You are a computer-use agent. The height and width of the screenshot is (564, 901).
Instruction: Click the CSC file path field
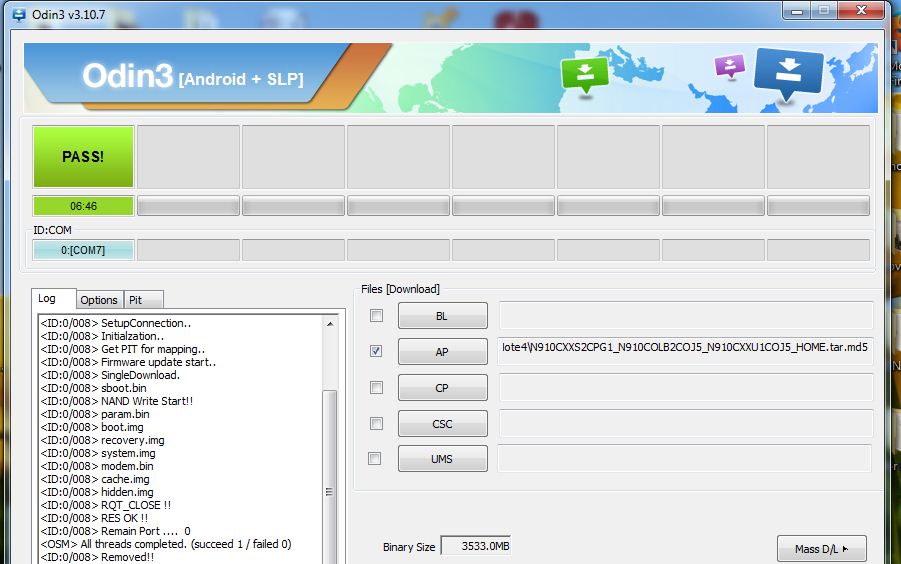coord(686,423)
